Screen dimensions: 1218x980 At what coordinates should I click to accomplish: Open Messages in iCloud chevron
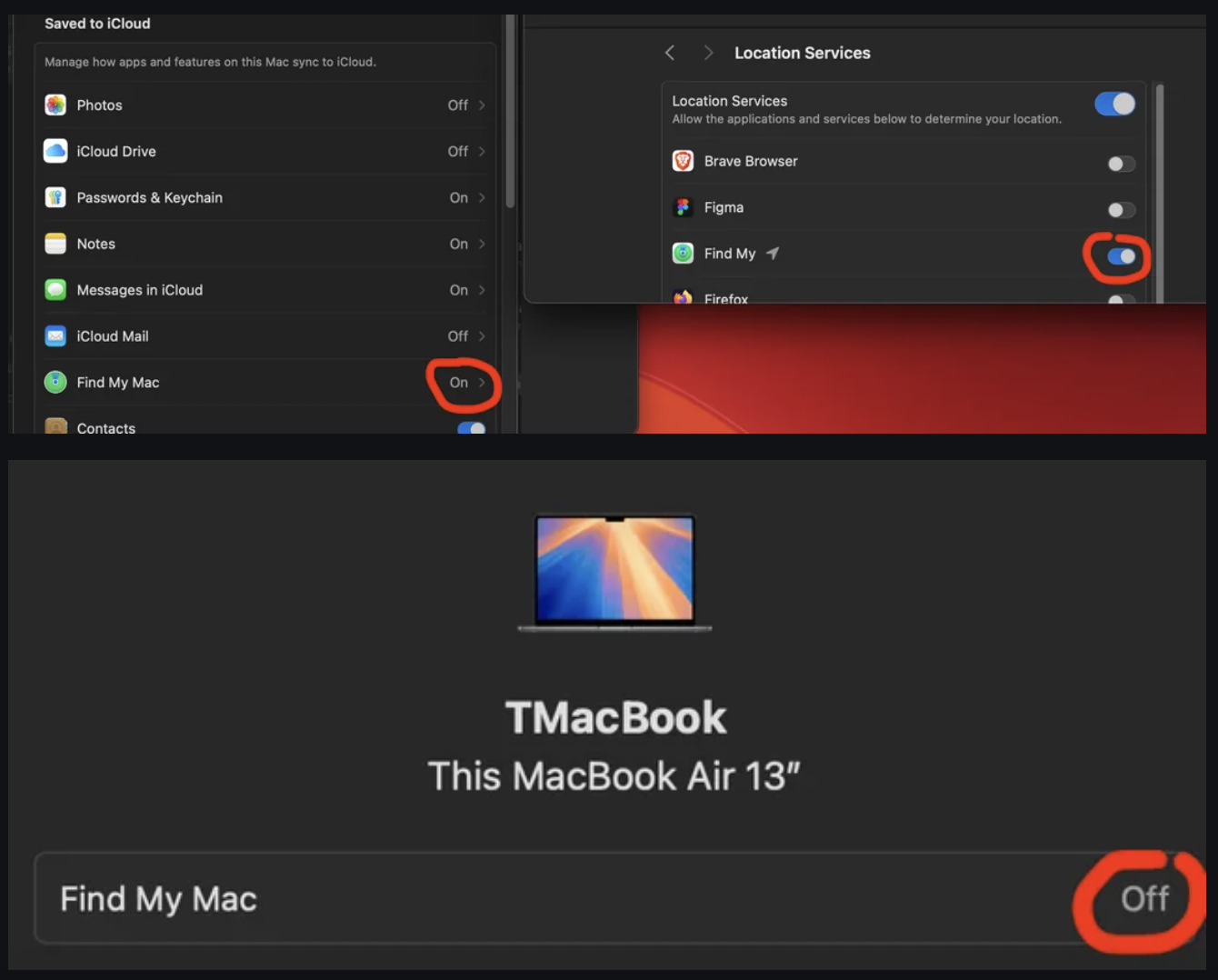(482, 290)
